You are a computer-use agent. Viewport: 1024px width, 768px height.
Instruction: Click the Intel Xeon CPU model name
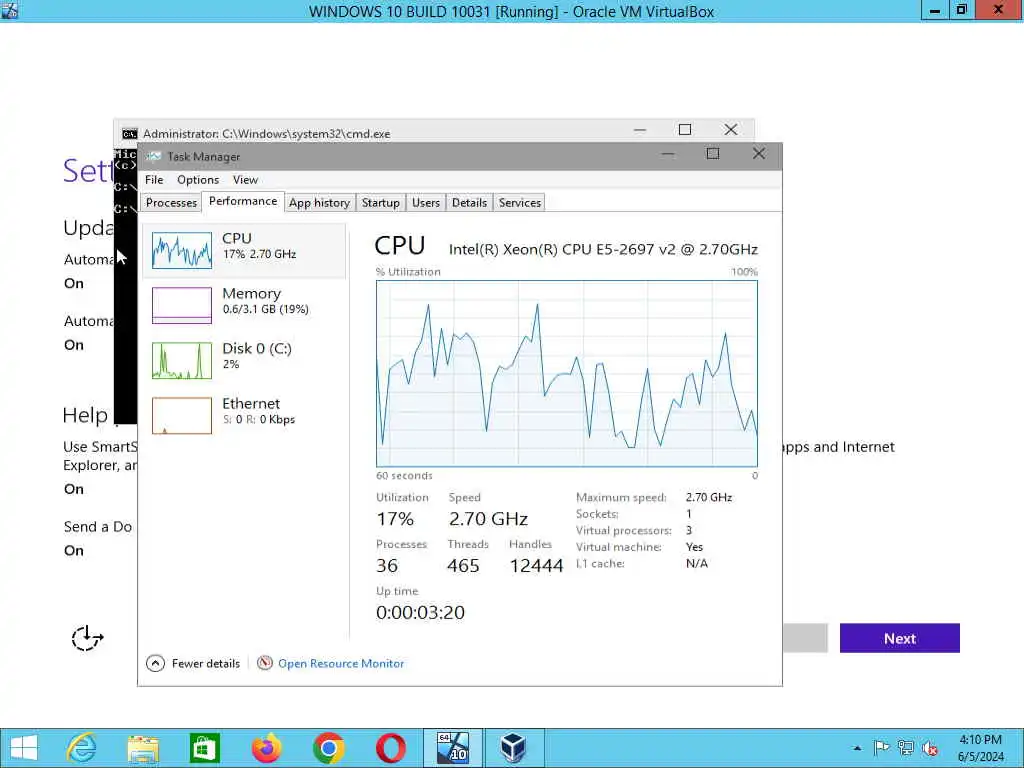[x=603, y=249]
